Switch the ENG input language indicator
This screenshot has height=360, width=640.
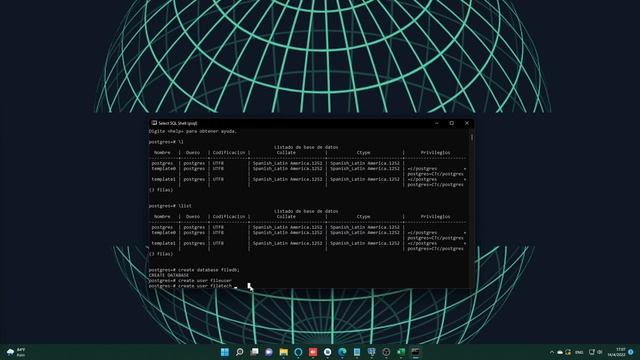pos(579,352)
